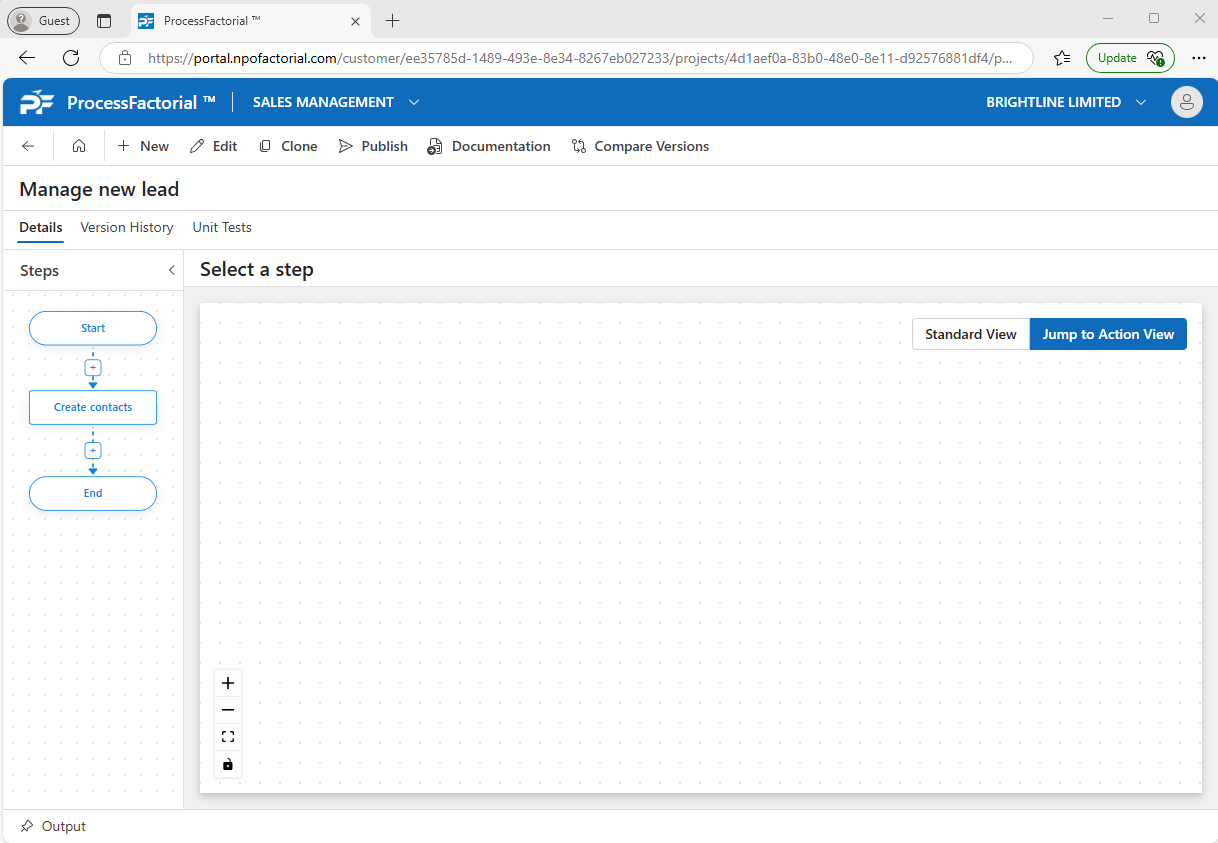Click the Publish button
This screenshot has height=843, width=1218.
coord(373,146)
